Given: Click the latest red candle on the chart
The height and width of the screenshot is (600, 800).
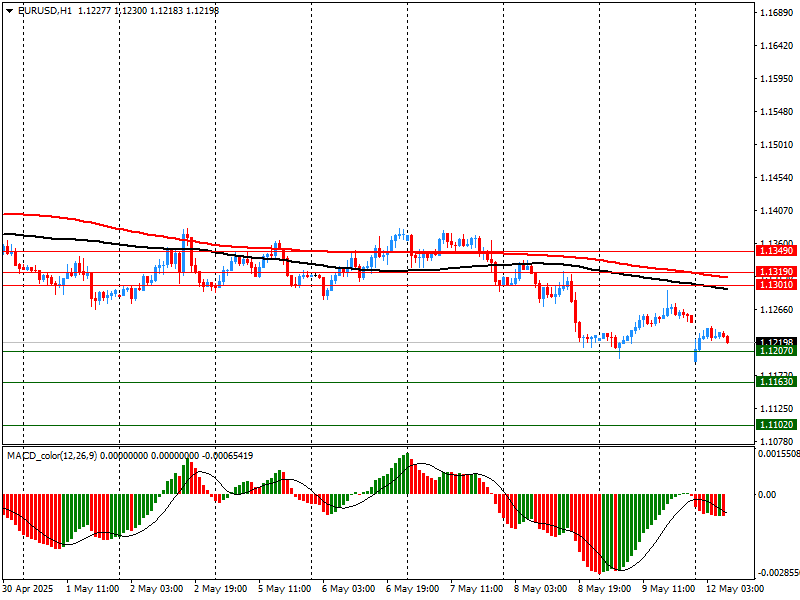Looking at the screenshot, I should click(727, 340).
